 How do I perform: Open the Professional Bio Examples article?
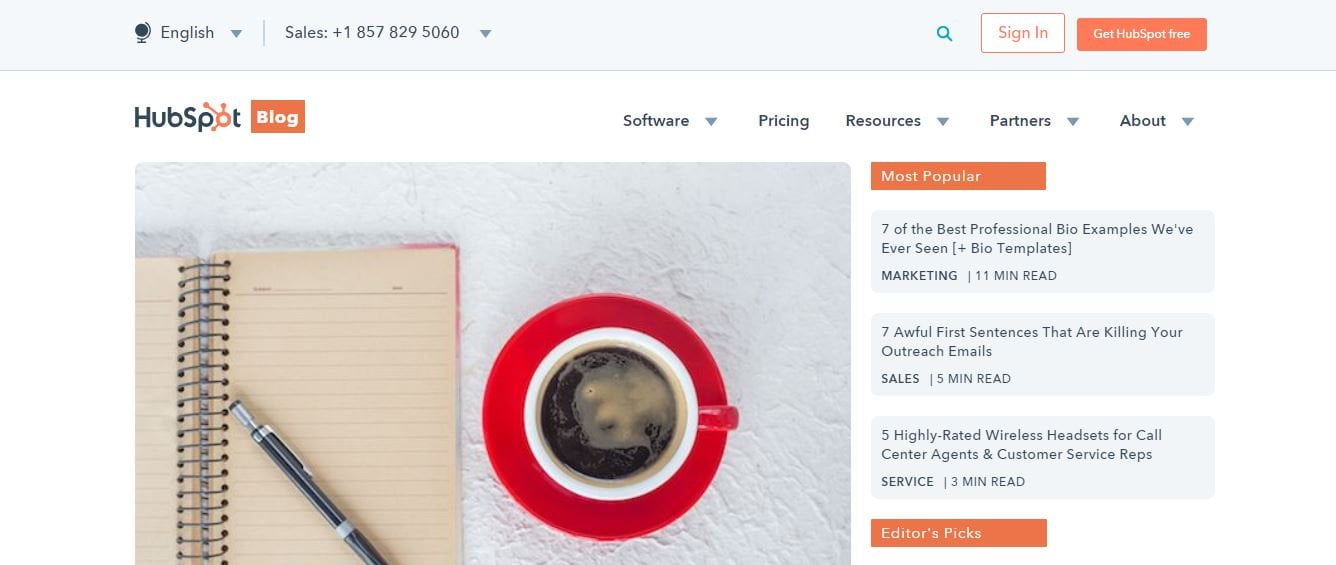(1037, 238)
